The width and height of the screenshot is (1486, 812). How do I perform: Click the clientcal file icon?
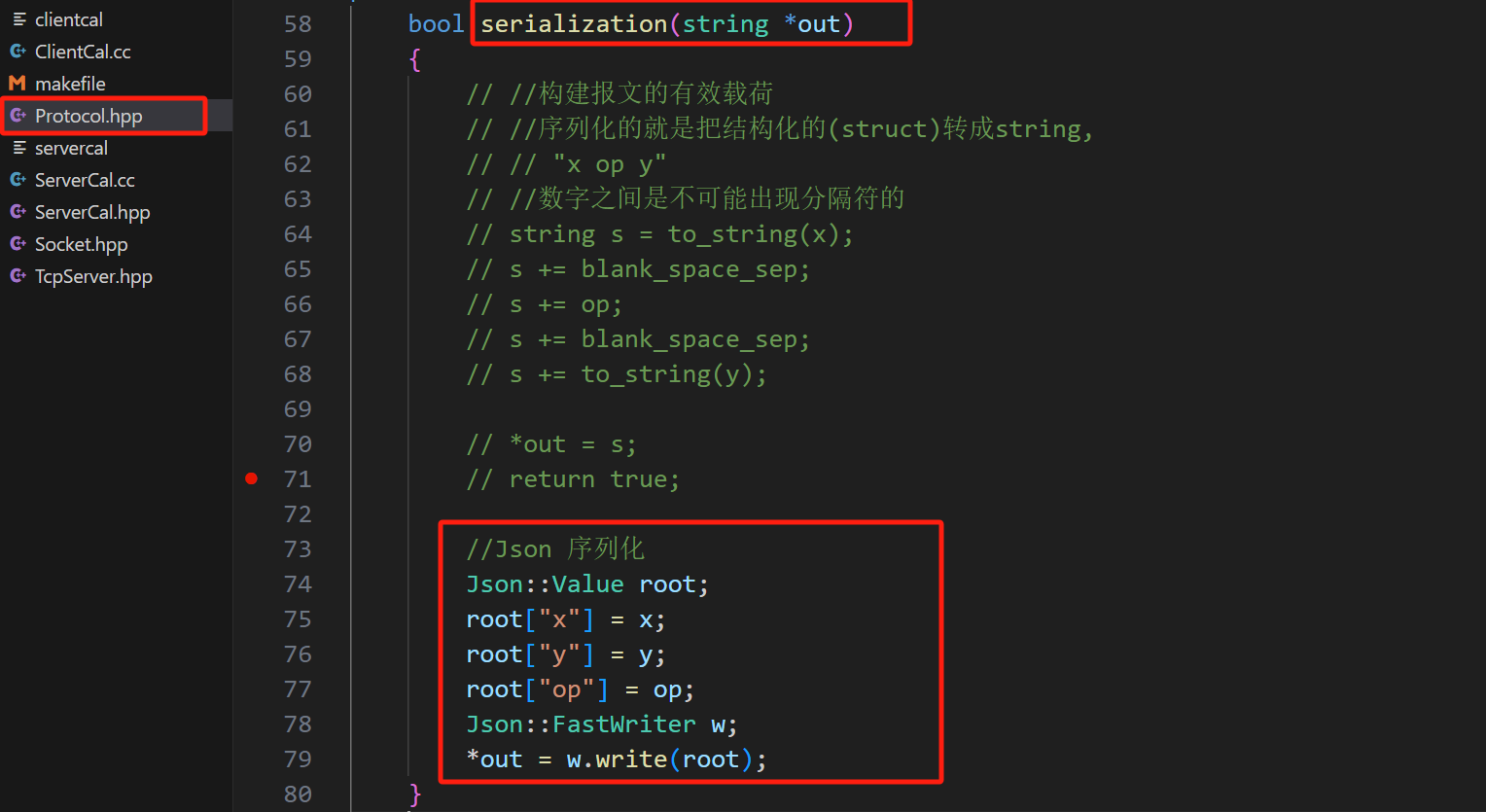(x=18, y=19)
